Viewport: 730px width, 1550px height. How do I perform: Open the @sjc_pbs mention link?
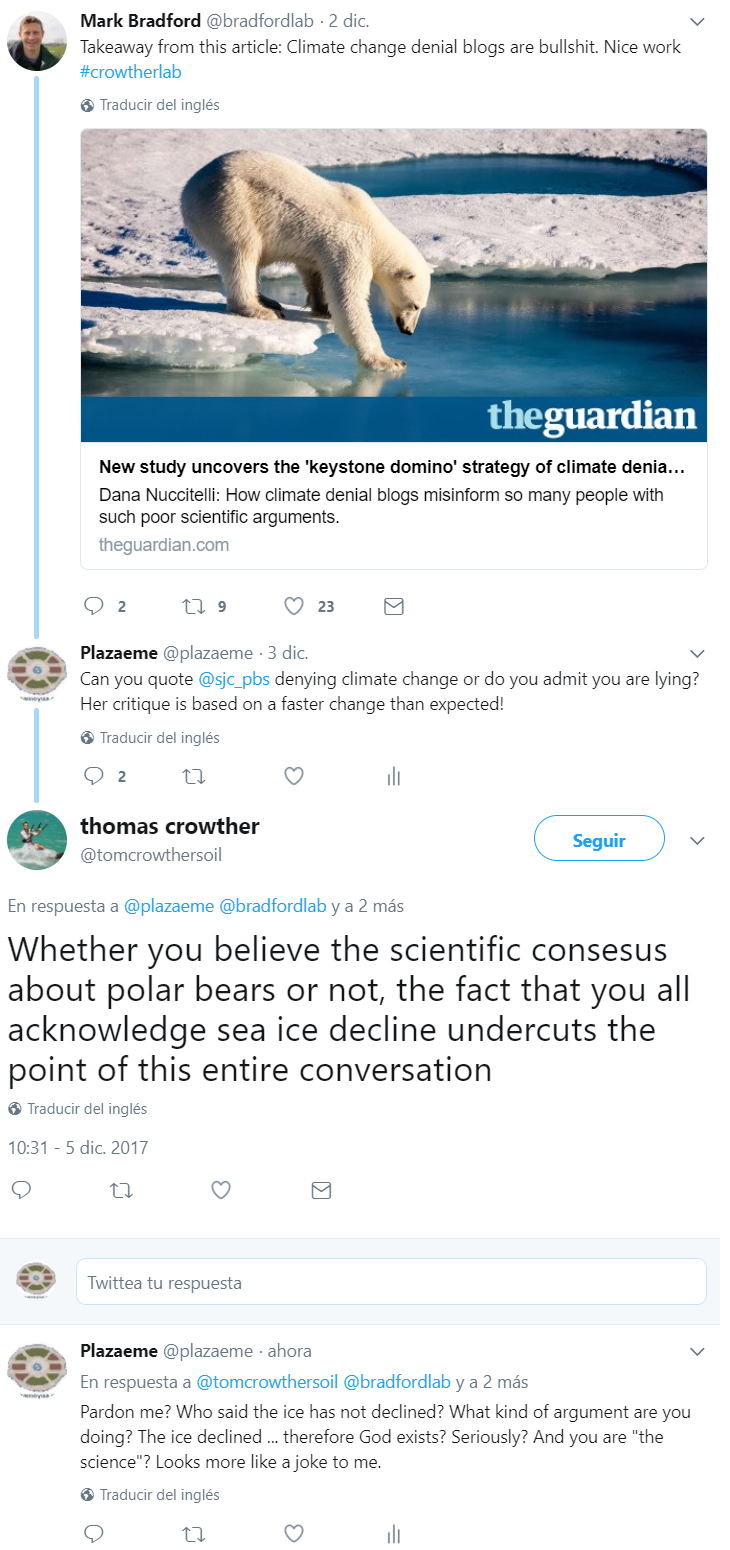click(x=234, y=680)
